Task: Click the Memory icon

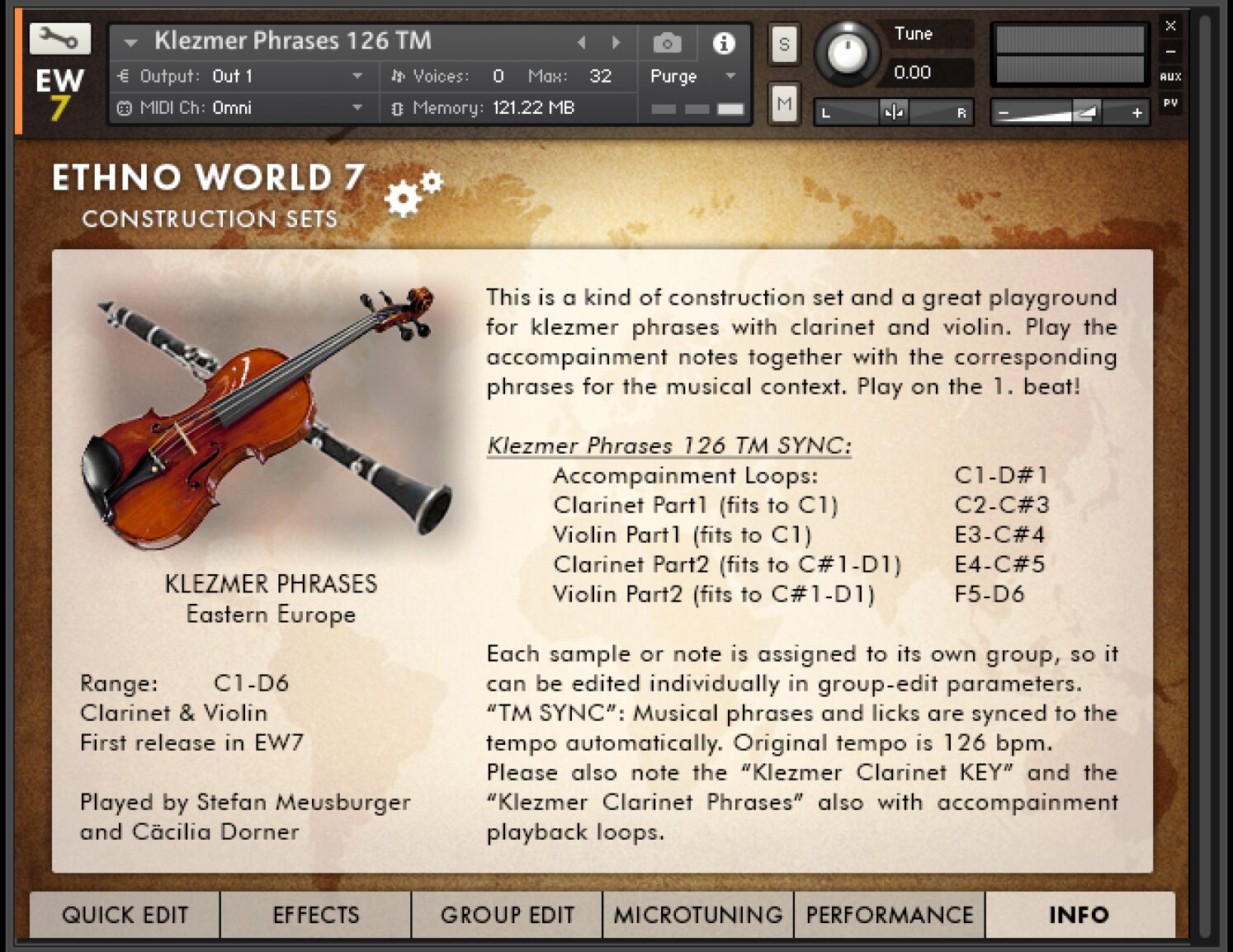Action: pos(397,108)
